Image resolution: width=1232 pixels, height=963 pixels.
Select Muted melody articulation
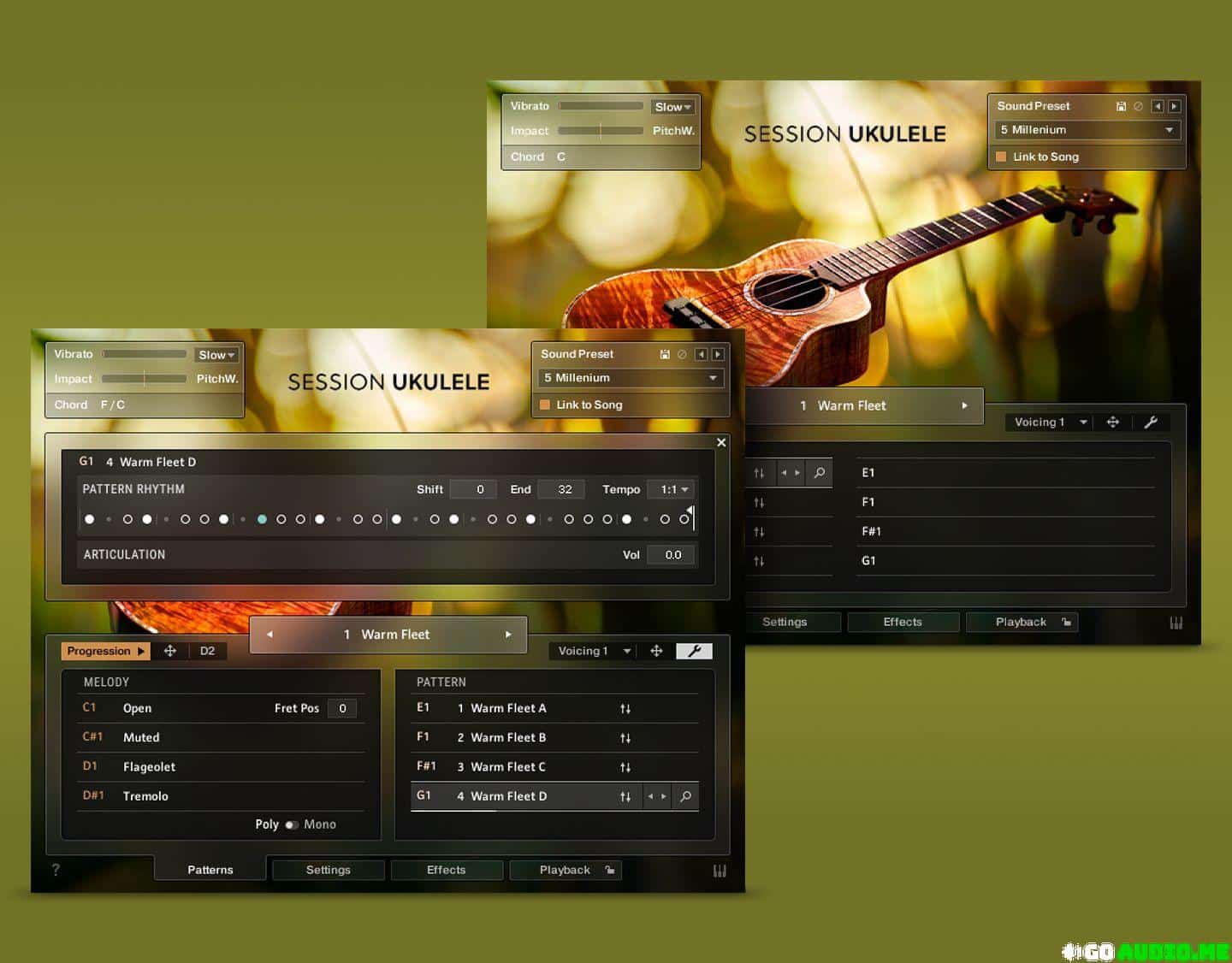coord(141,737)
